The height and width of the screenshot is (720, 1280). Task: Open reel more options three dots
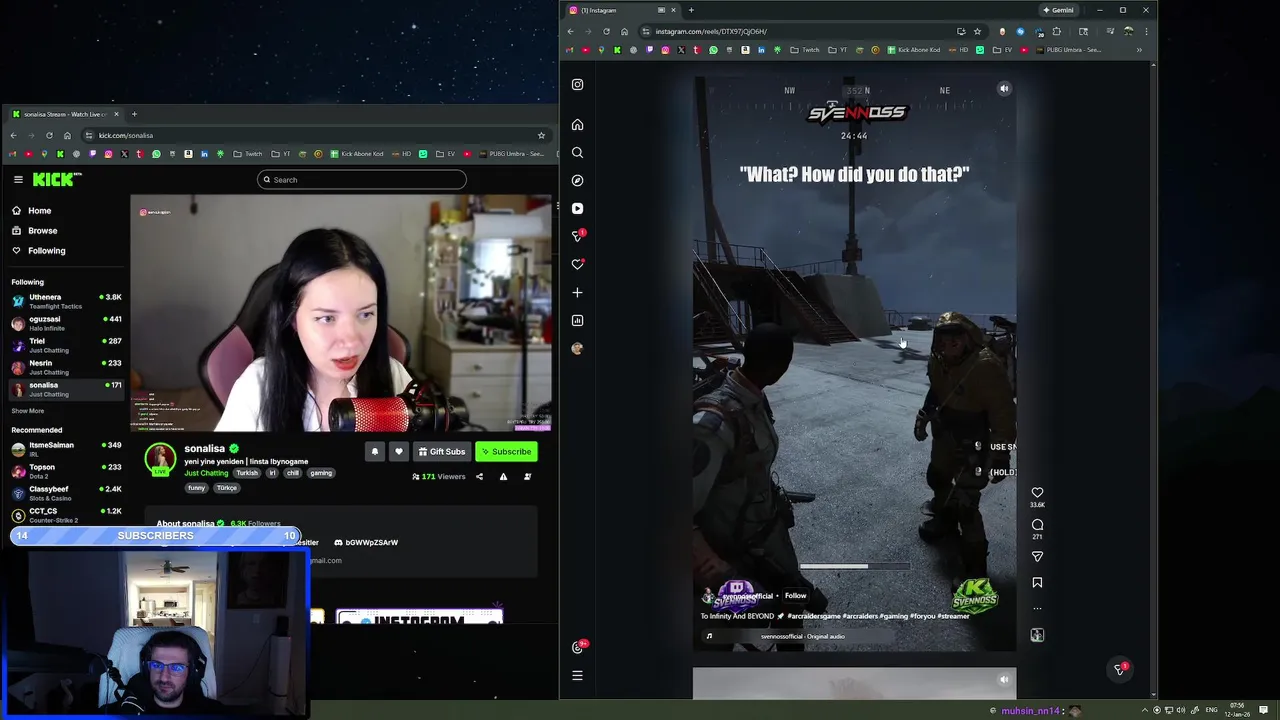1037,608
